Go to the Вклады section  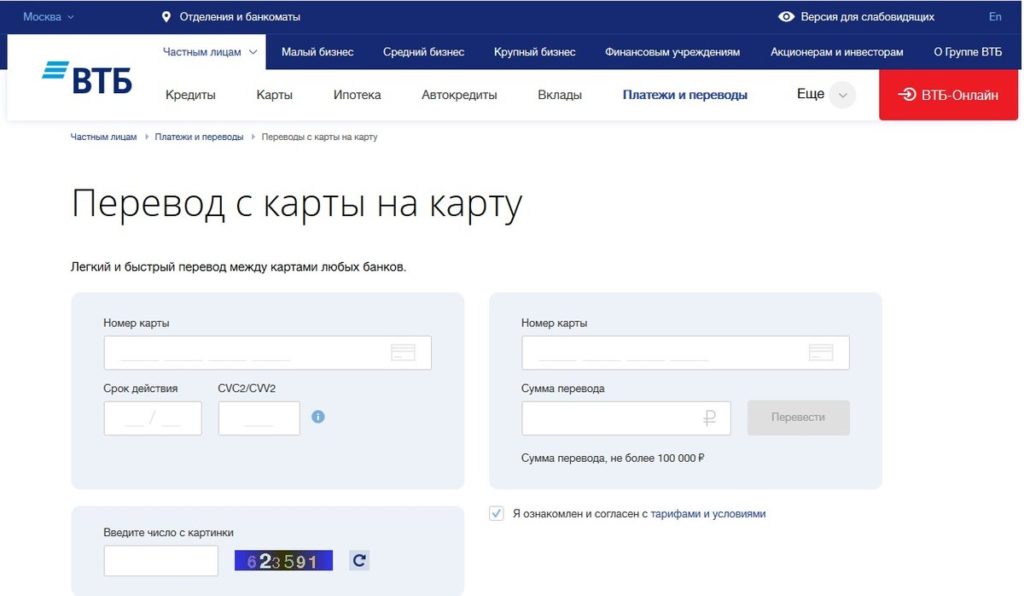click(x=560, y=95)
